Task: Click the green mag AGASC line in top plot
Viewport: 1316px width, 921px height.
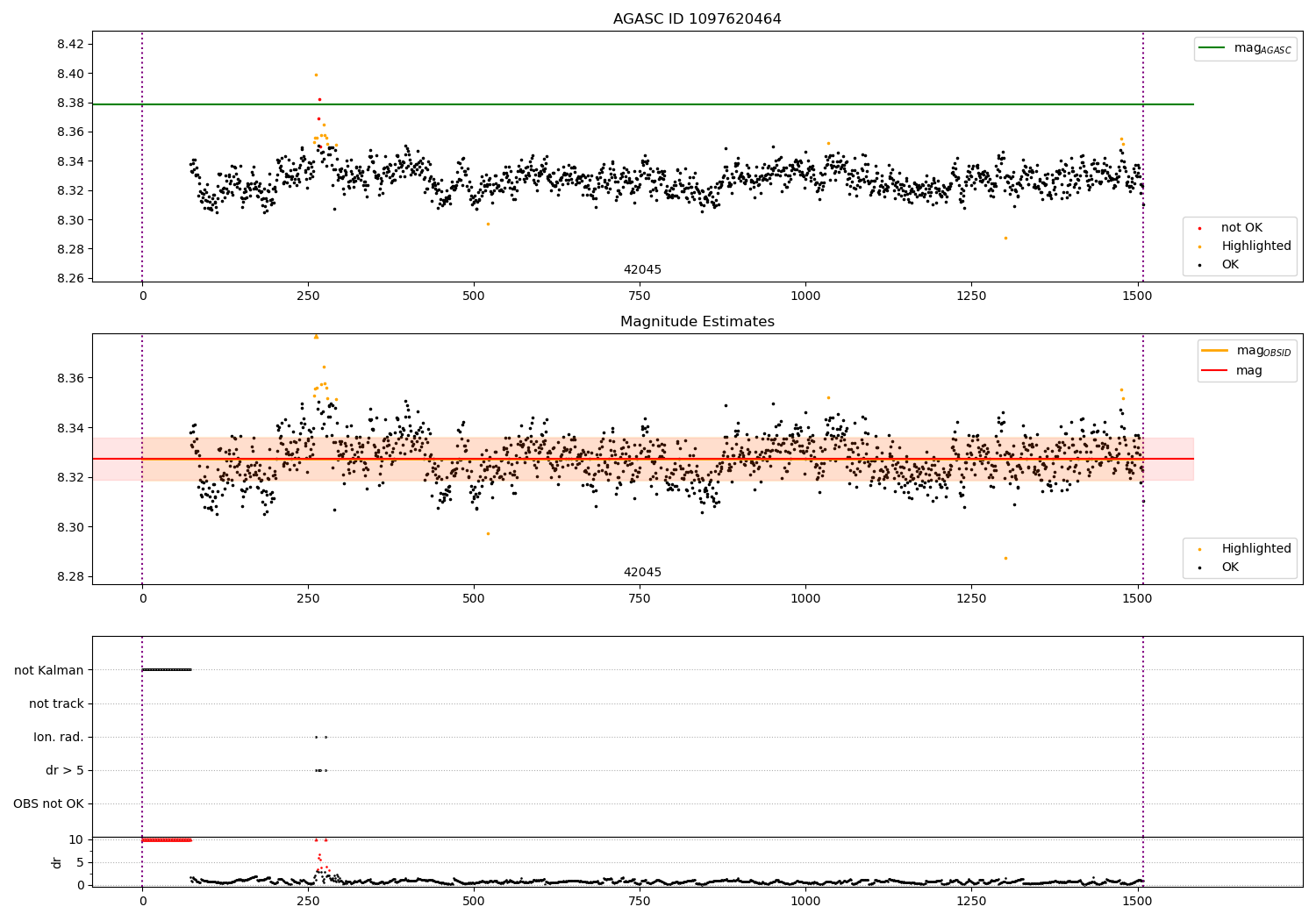Action: point(642,104)
